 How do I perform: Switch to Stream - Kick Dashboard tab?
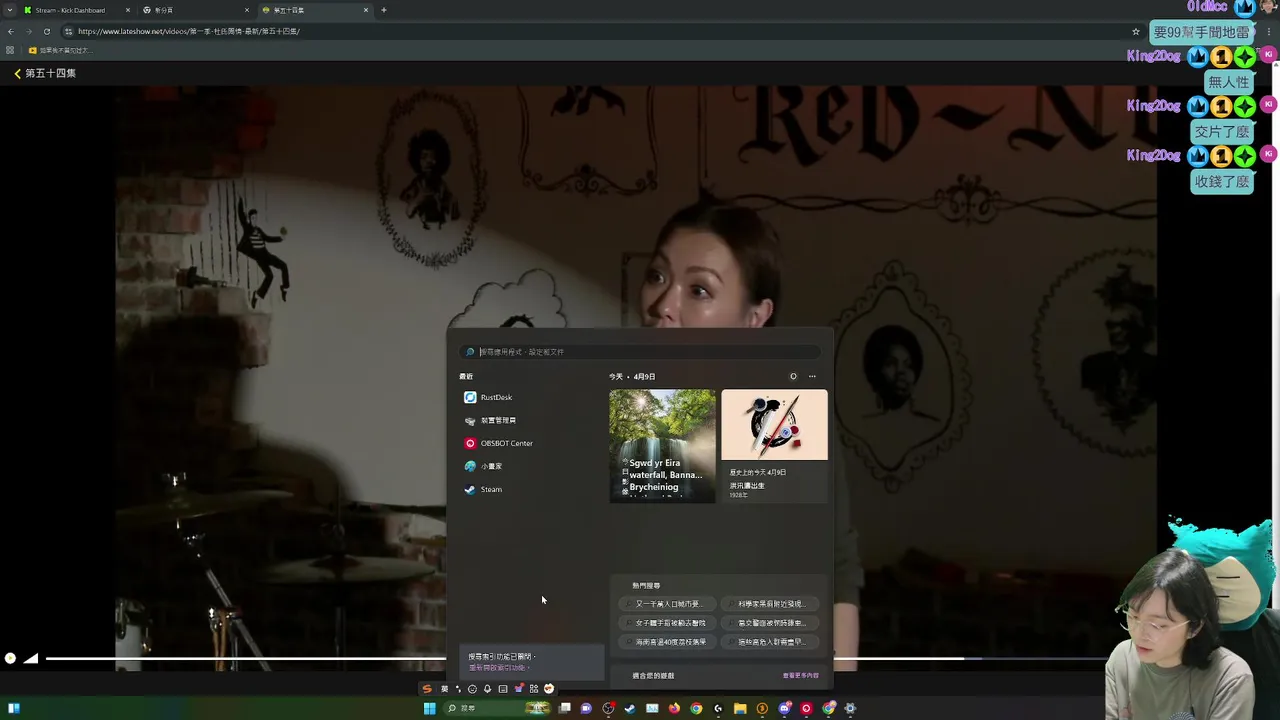[76, 10]
